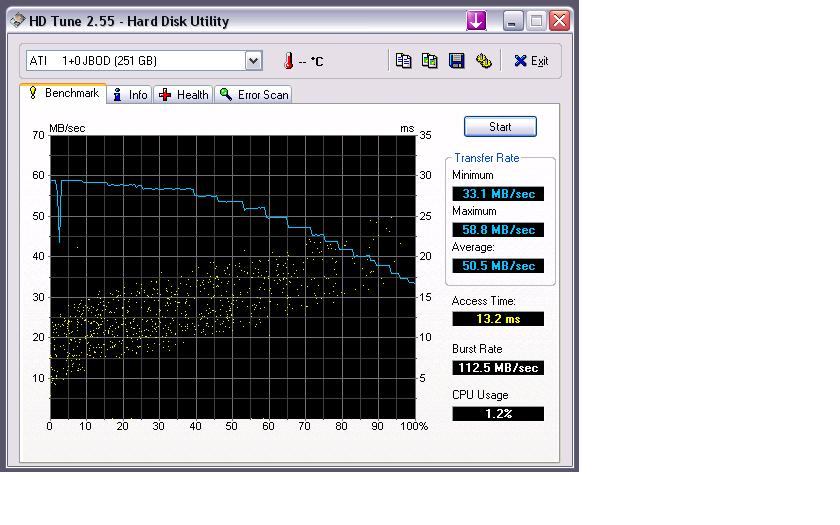Click the MB/sec axis label on graph

pyautogui.click(x=67, y=128)
